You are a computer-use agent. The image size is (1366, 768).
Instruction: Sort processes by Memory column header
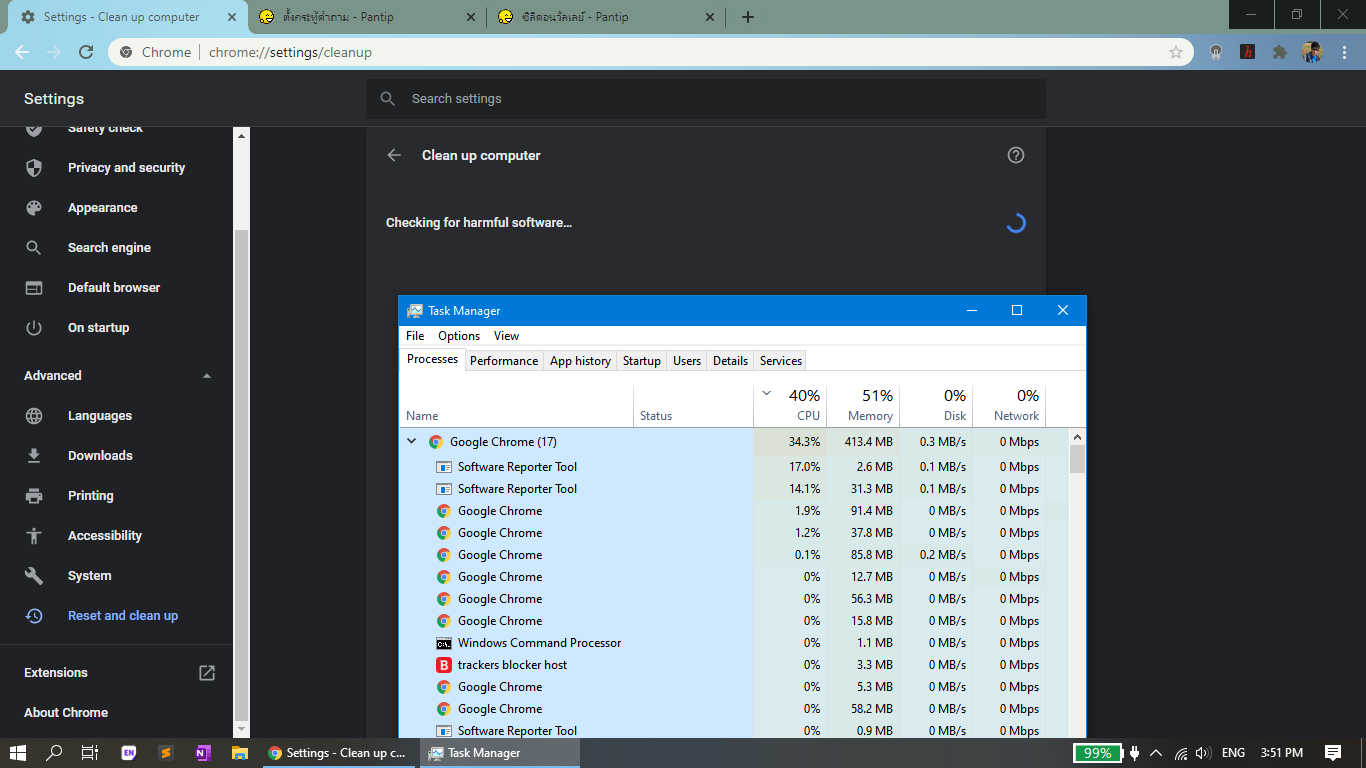pos(863,405)
